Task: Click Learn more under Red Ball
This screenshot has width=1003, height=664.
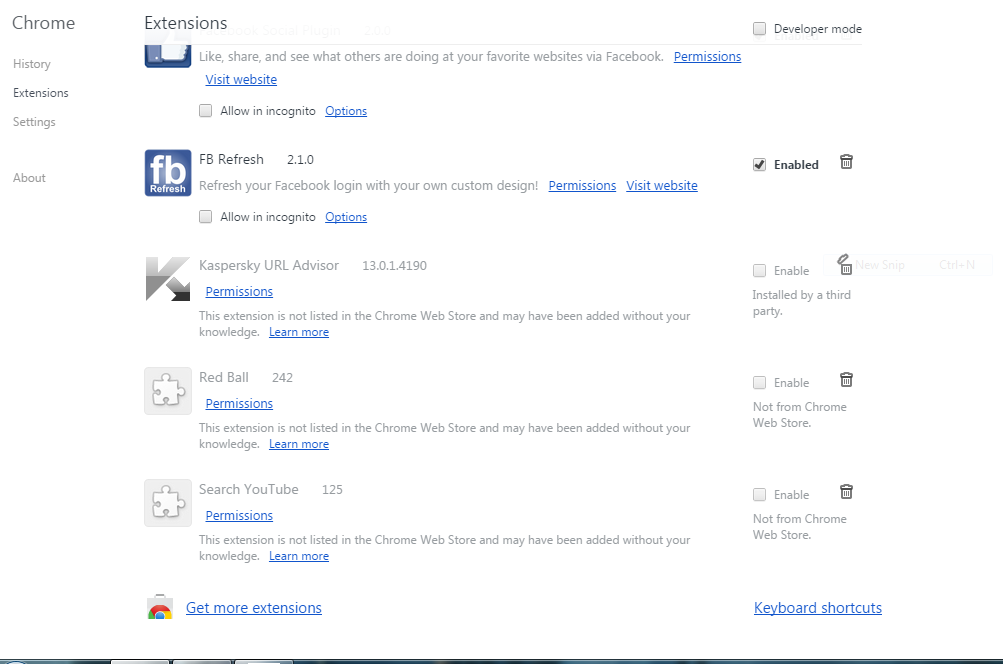Action: [299, 444]
